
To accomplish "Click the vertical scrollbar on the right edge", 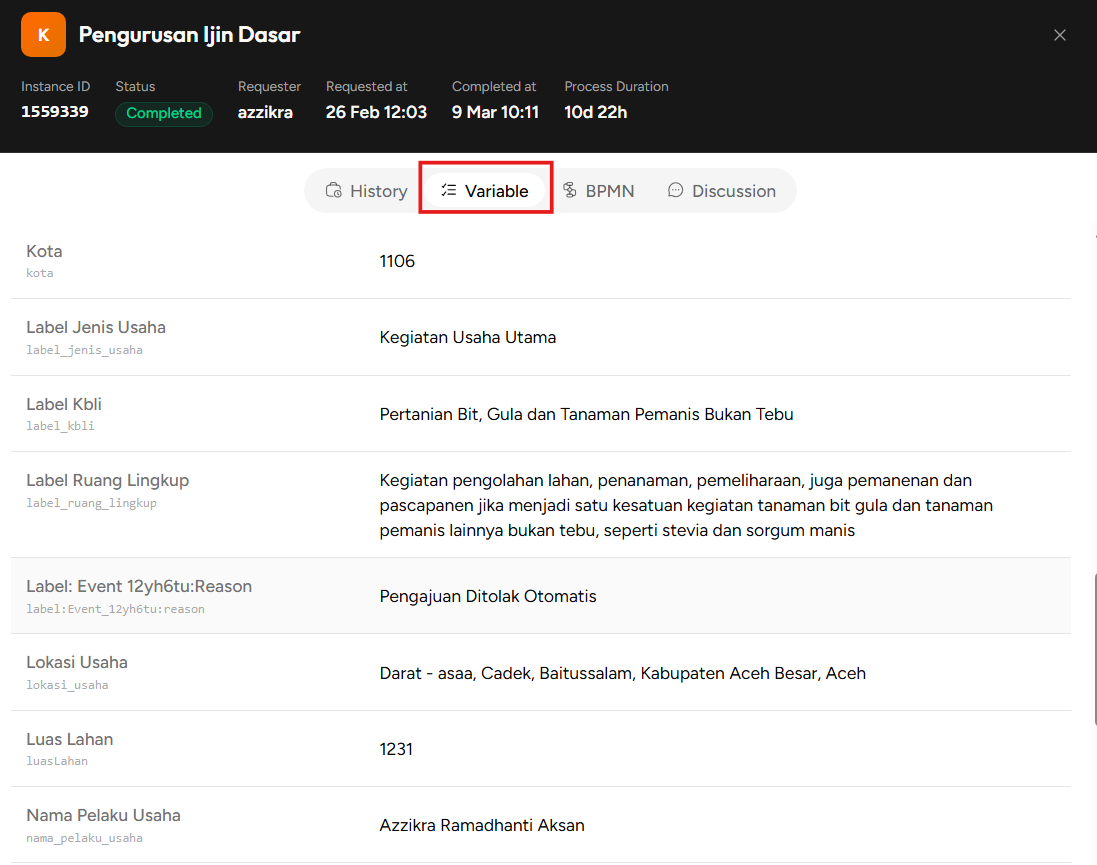I will click(1094, 649).
